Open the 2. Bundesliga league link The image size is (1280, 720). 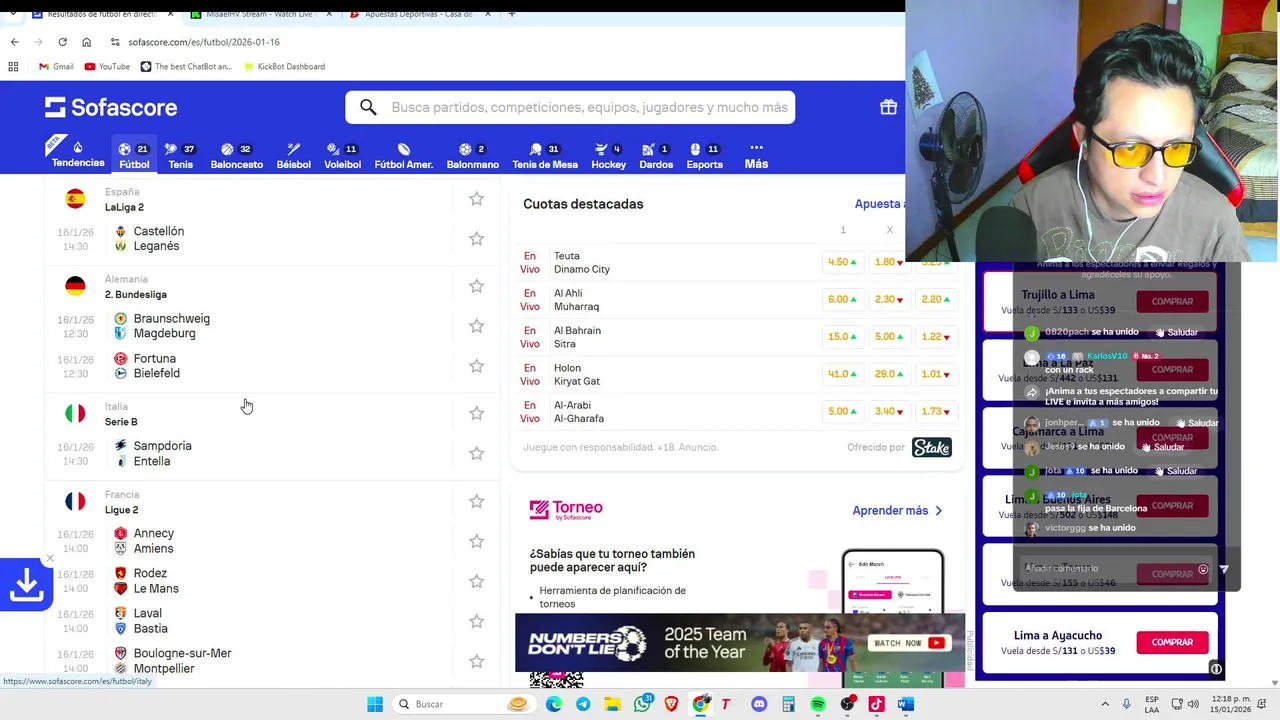coord(136,294)
